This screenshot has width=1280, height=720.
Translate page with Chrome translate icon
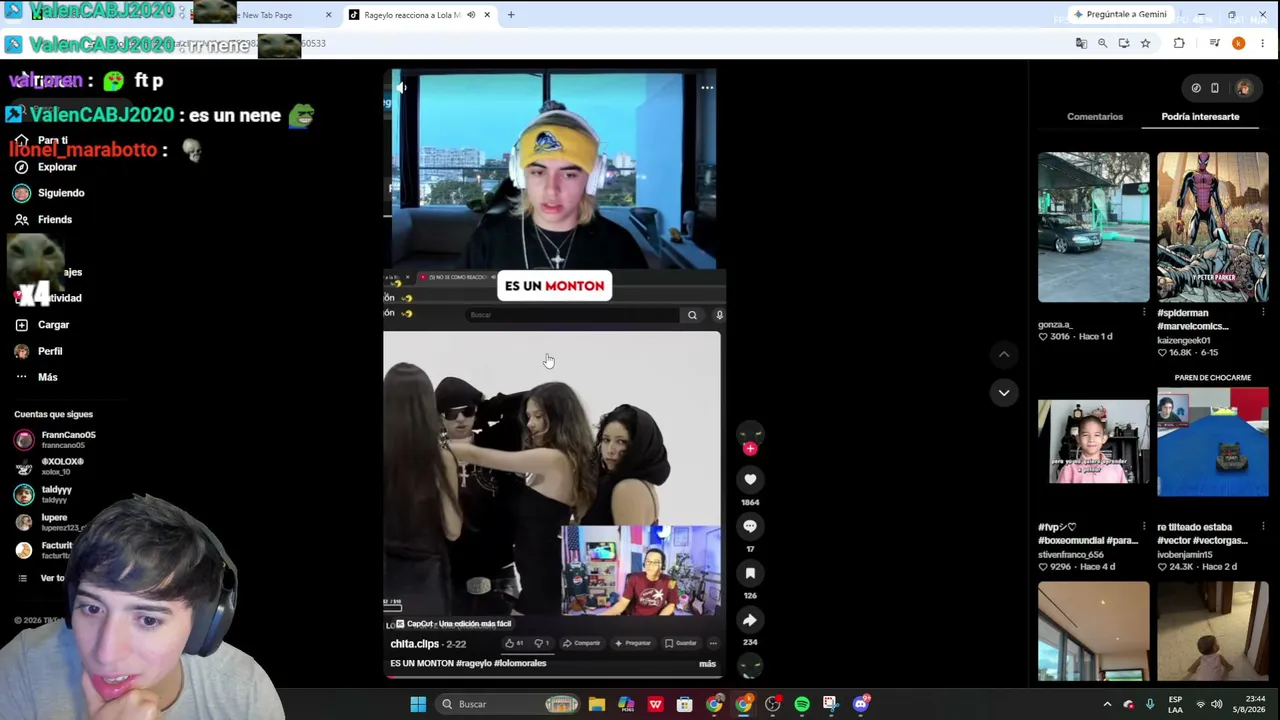click(x=1081, y=43)
